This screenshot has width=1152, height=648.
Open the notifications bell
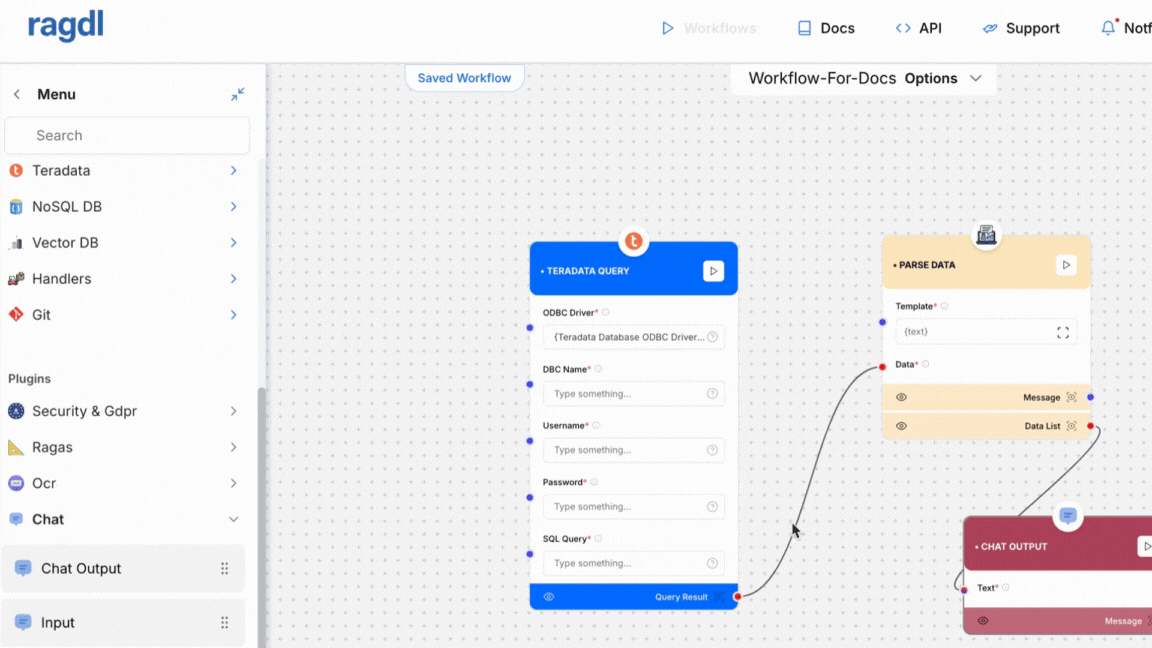click(1108, 28)
